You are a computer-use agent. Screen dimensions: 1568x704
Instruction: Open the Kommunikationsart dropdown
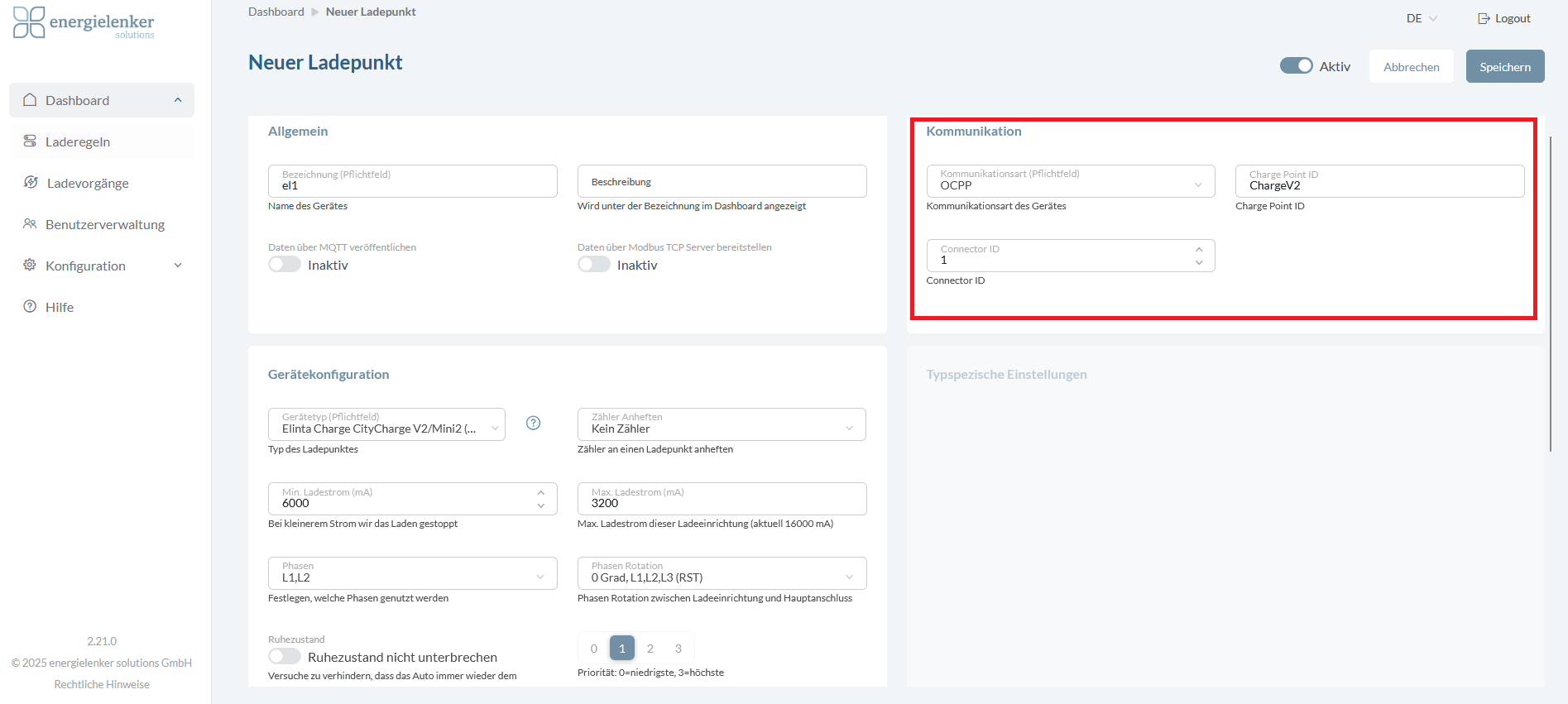[x=1070, y=181]
